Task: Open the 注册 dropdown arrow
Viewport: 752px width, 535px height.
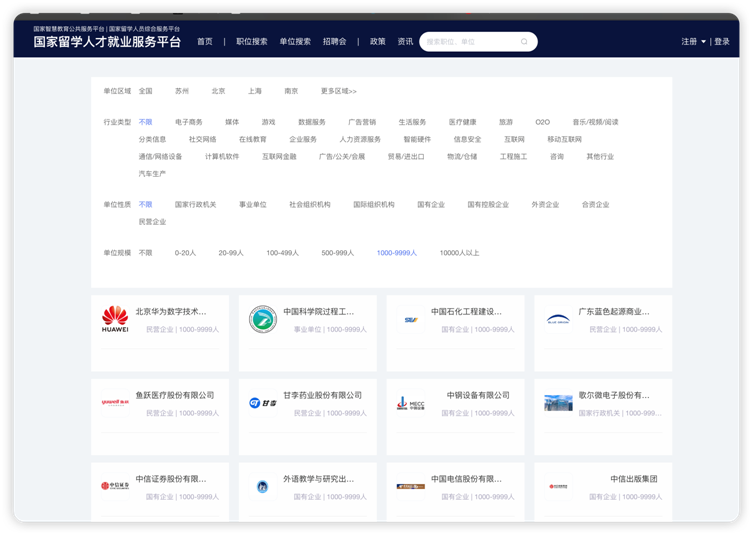Action: [x=704, y=42]
